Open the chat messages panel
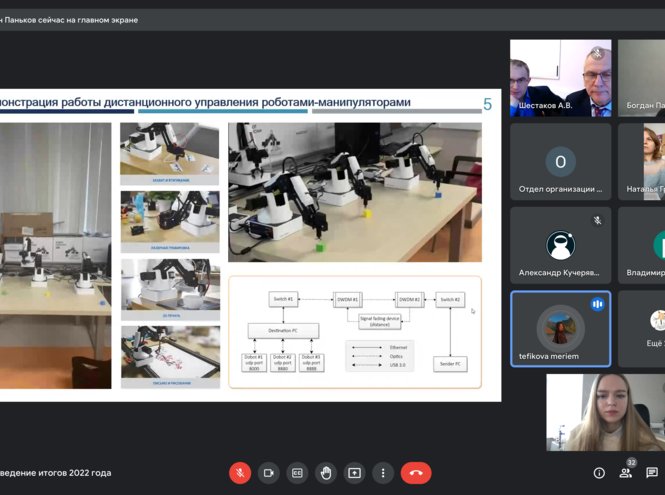 pos(652,473)
